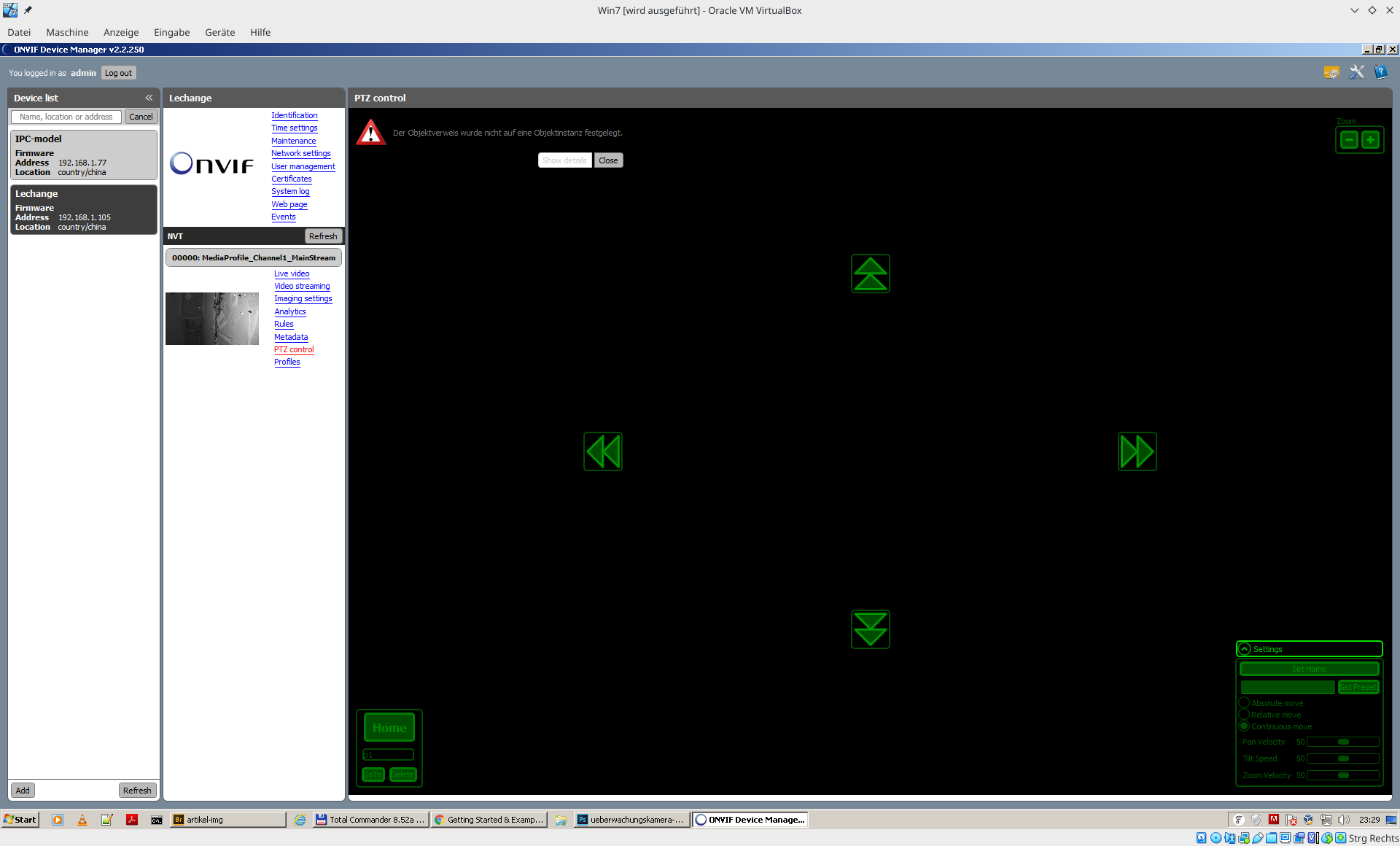Open the help icon in header
The image size is (1400, 846).
point(1381,72)
